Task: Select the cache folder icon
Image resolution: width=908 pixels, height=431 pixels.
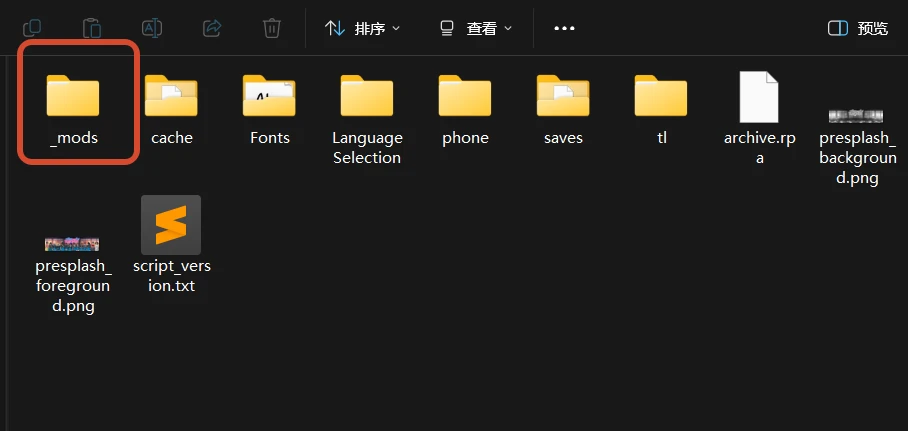Action: point(171,96)
